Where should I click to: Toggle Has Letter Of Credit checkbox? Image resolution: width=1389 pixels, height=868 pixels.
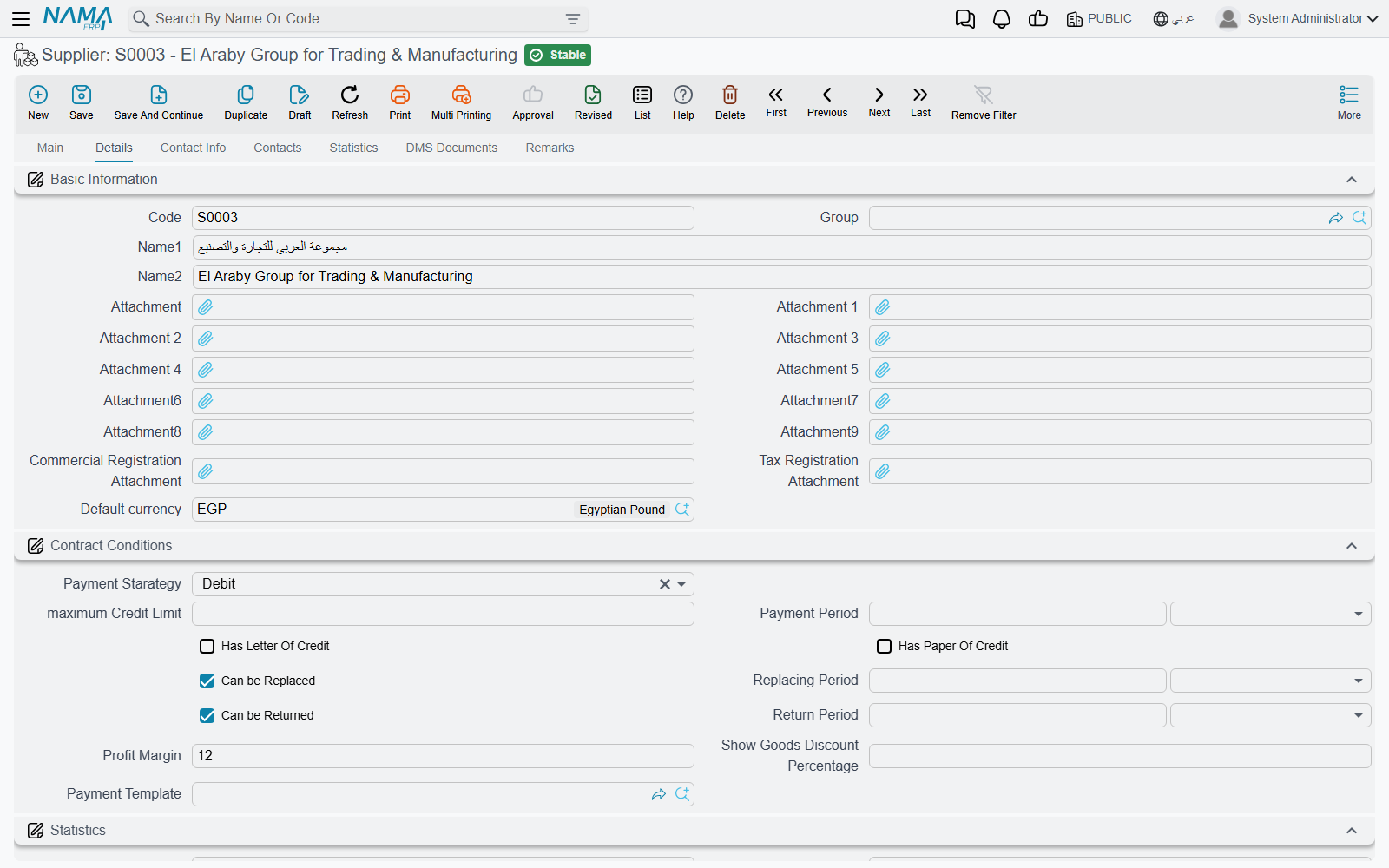coord(207,646)
